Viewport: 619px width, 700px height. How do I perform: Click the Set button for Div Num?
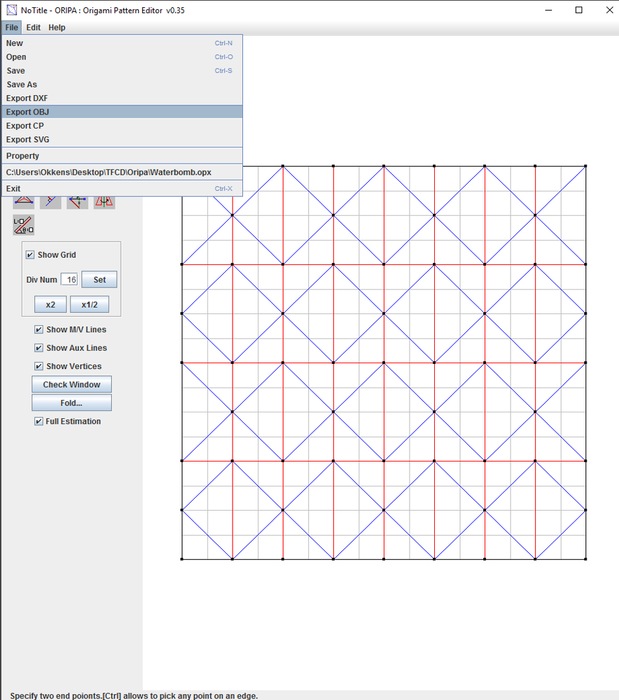coord(99,280)
